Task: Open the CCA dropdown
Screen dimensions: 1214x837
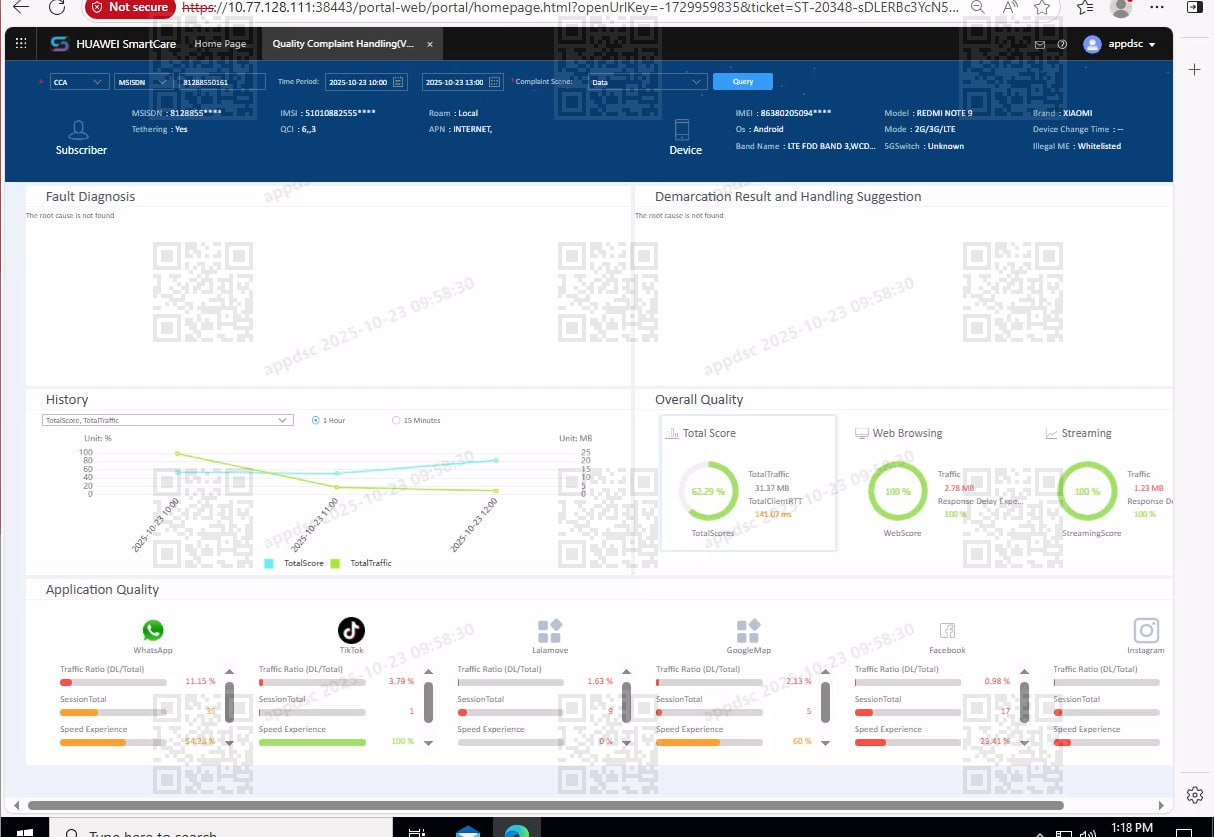Action: tap(79, 82)
